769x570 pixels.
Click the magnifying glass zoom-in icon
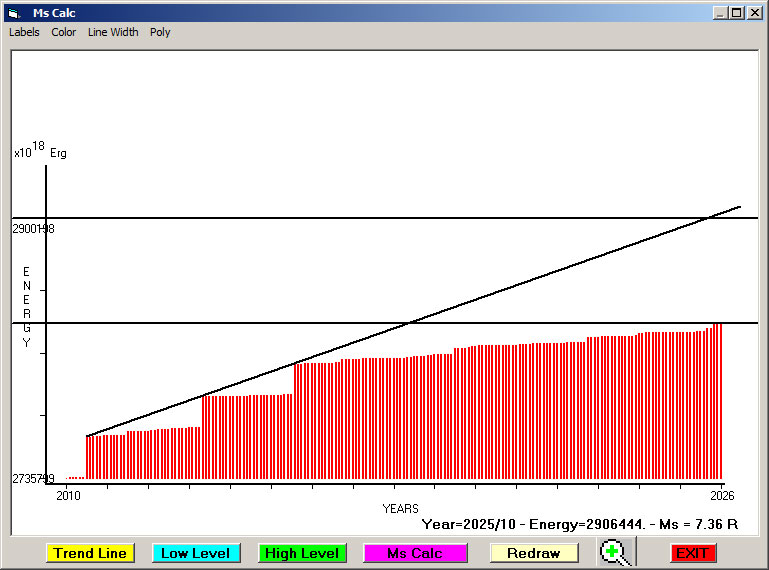pos(617,553)
